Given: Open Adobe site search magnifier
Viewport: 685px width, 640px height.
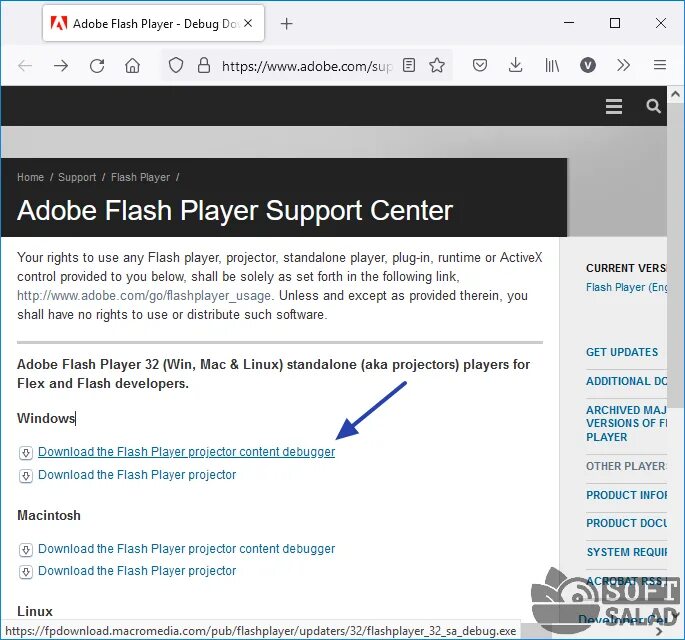Looking at the screenshot, I should [653, 106].
